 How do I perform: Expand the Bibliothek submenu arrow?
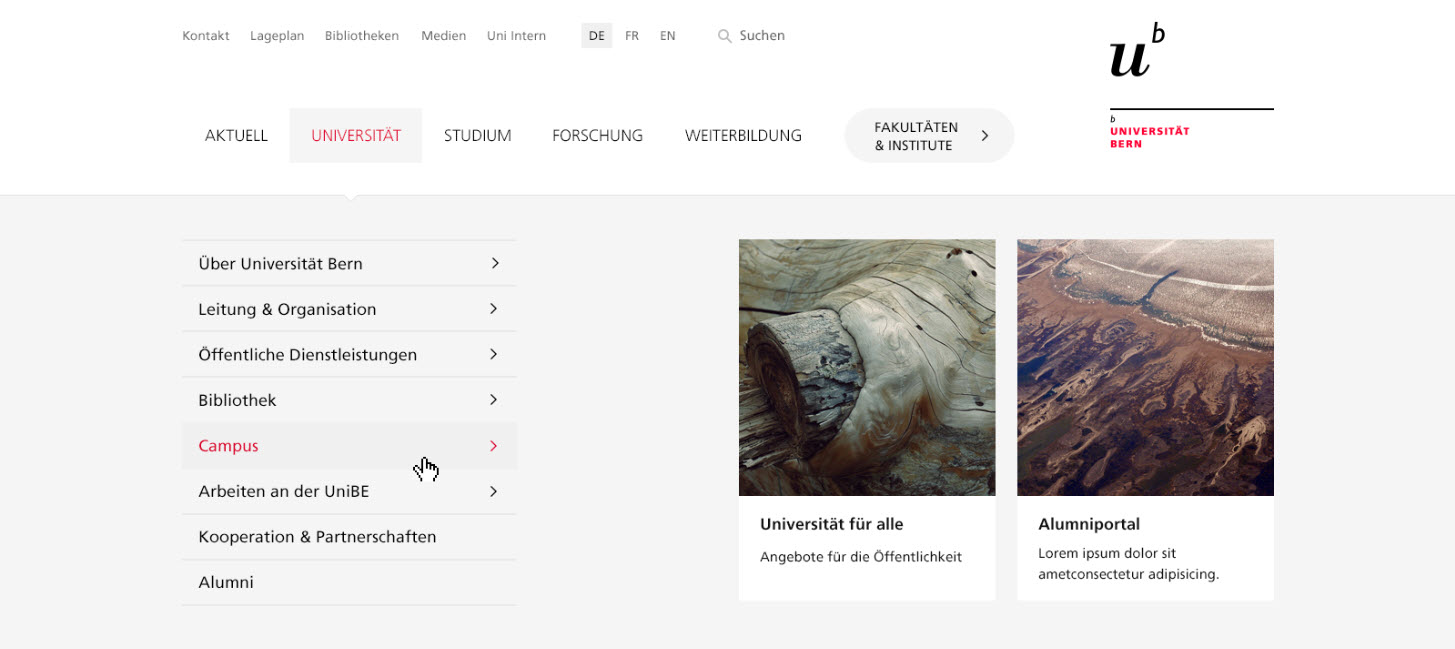pos(494,400)
